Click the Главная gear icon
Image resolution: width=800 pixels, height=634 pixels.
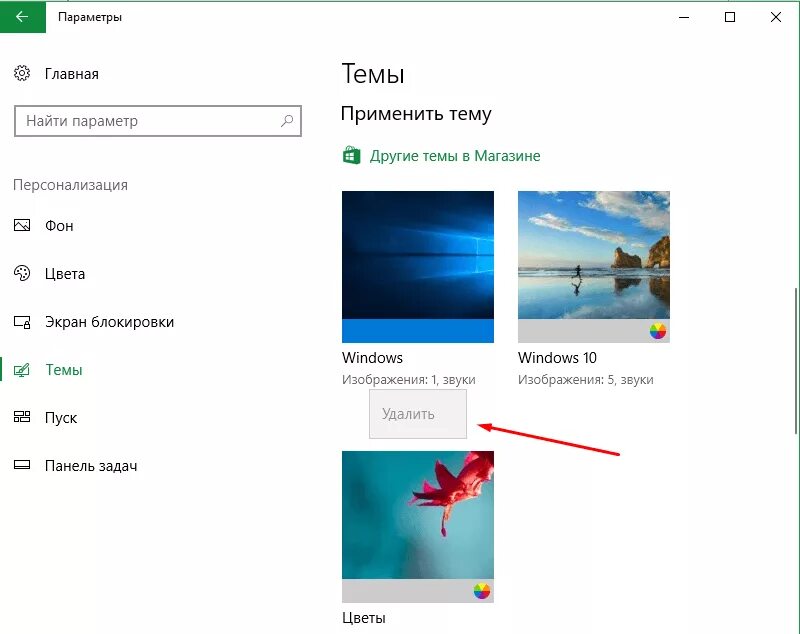(x=22, y=73)
